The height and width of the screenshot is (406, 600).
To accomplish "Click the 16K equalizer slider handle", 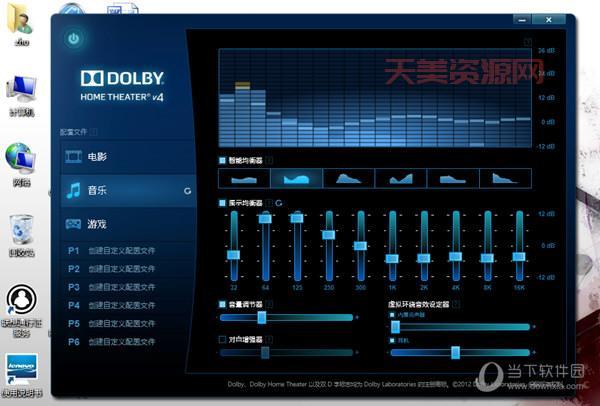I will 519,257.
